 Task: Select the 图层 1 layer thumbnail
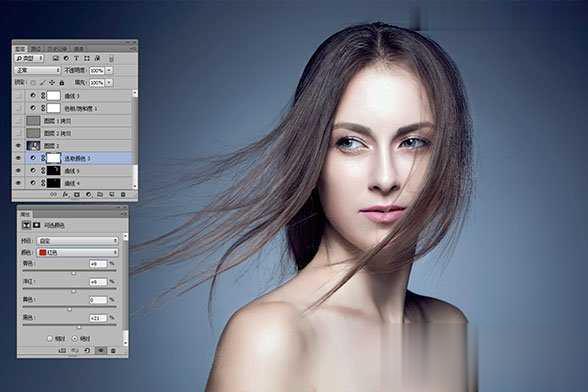pyautogui.click(x=33, y=146)
